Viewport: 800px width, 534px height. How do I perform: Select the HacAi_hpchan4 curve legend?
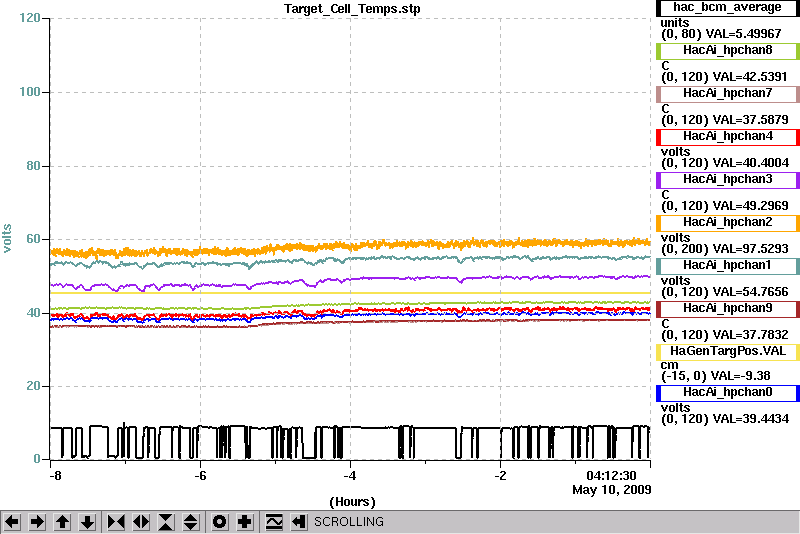[728, 136]
